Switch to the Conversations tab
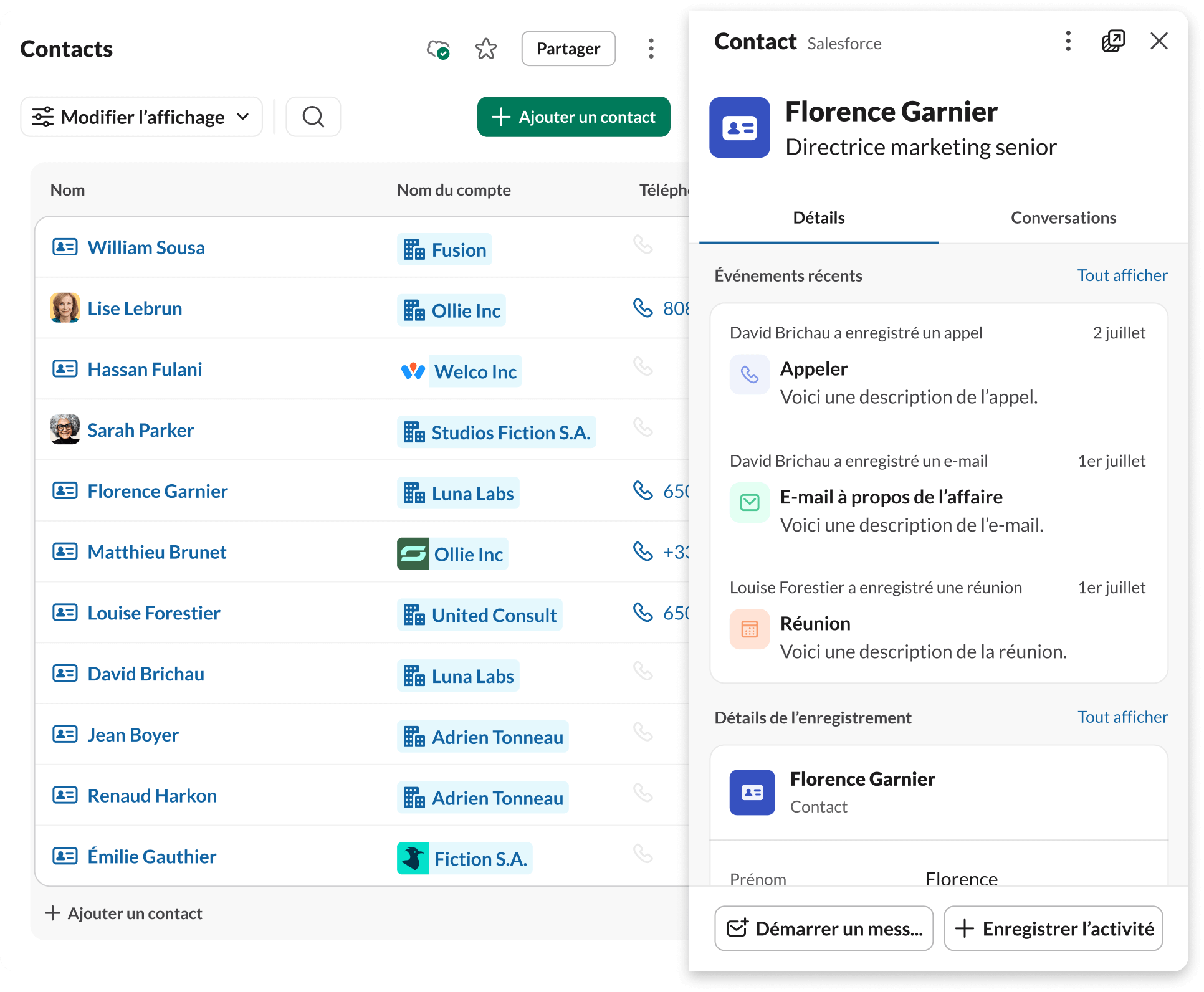 pos(1064,217)
